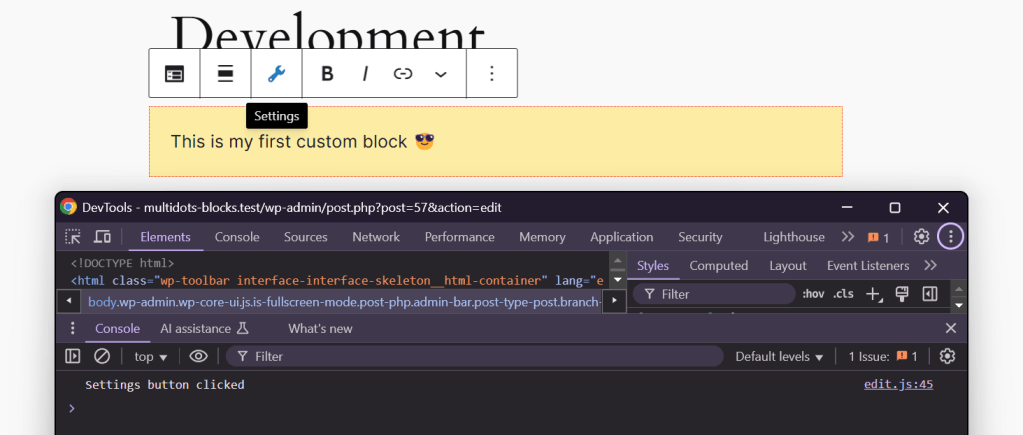
Task: Open the Sources tab
Action: [x=305, y=237]
